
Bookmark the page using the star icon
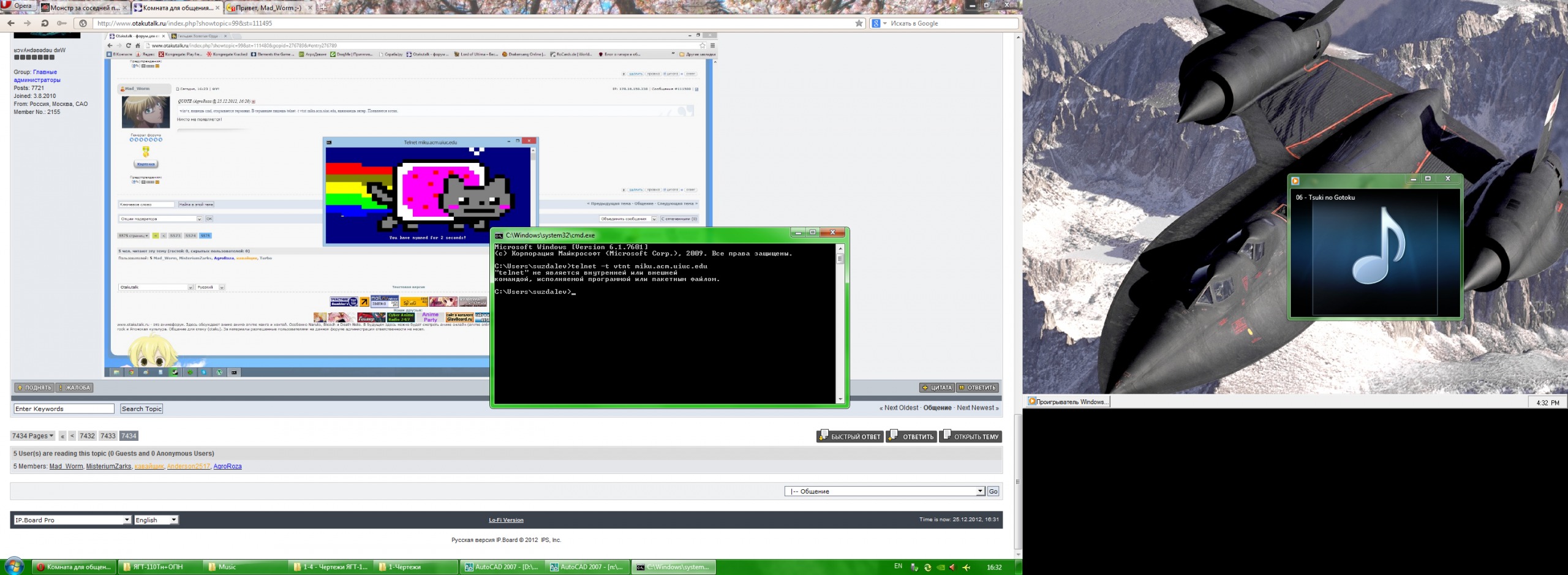(859, 23)
